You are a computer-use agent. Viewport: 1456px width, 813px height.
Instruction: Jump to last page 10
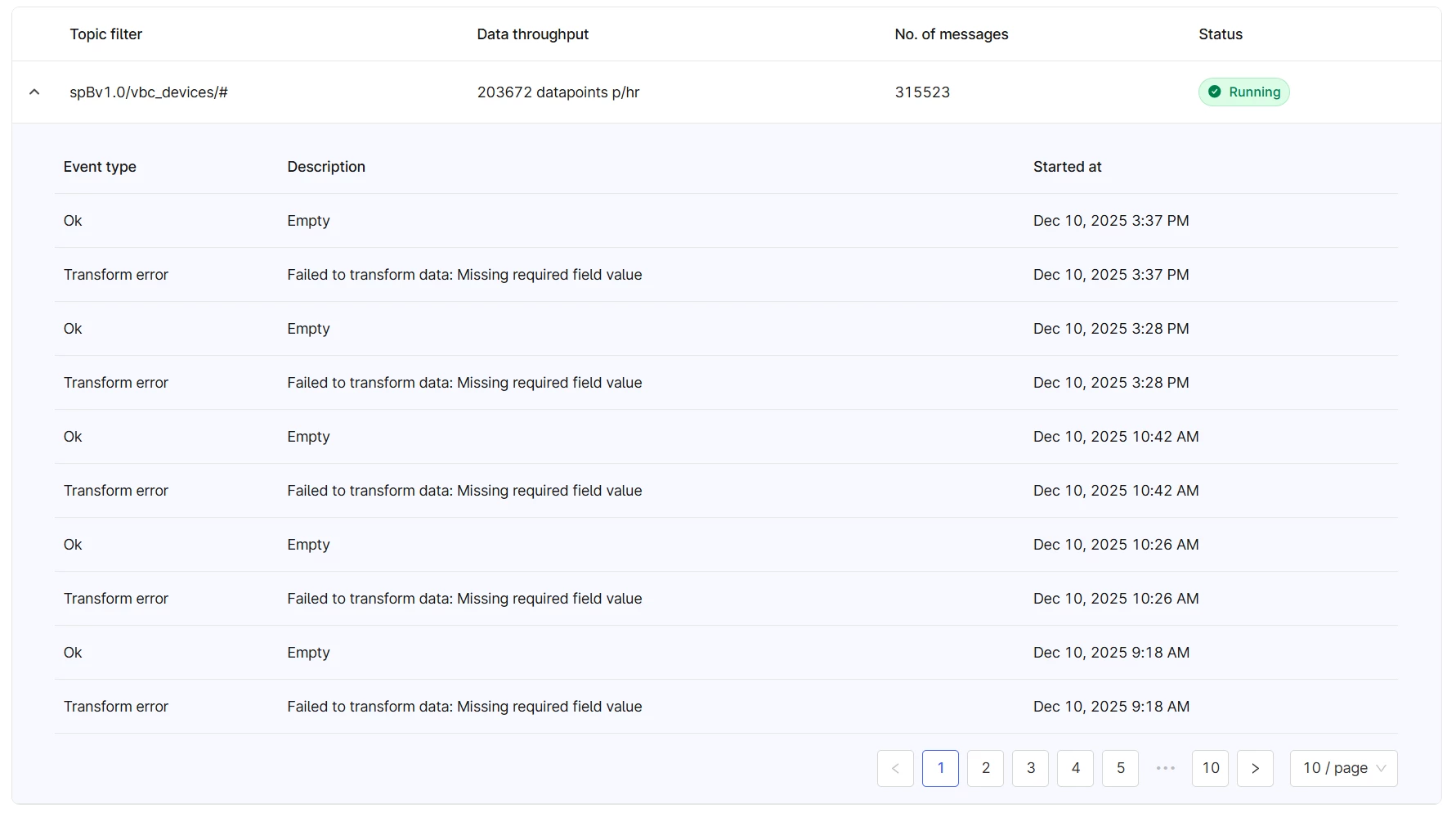pos(1211,768)
